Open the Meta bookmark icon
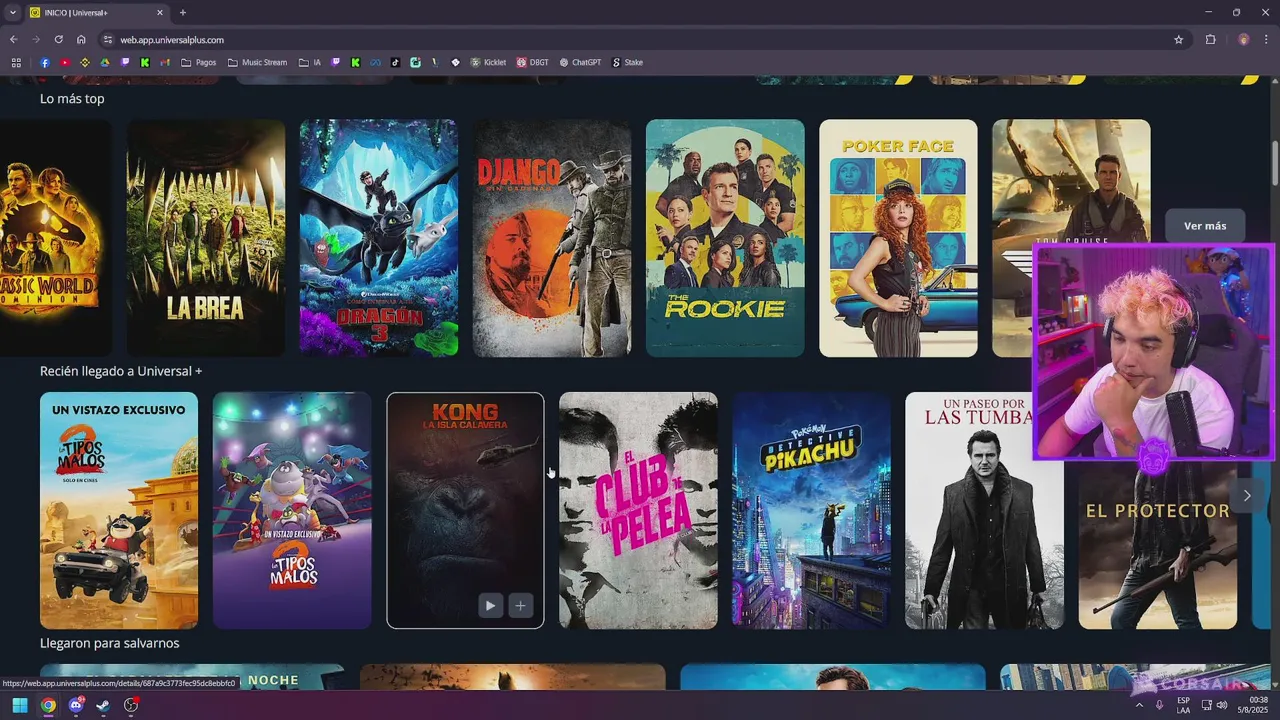1280x720 pixels. (375, 62)
